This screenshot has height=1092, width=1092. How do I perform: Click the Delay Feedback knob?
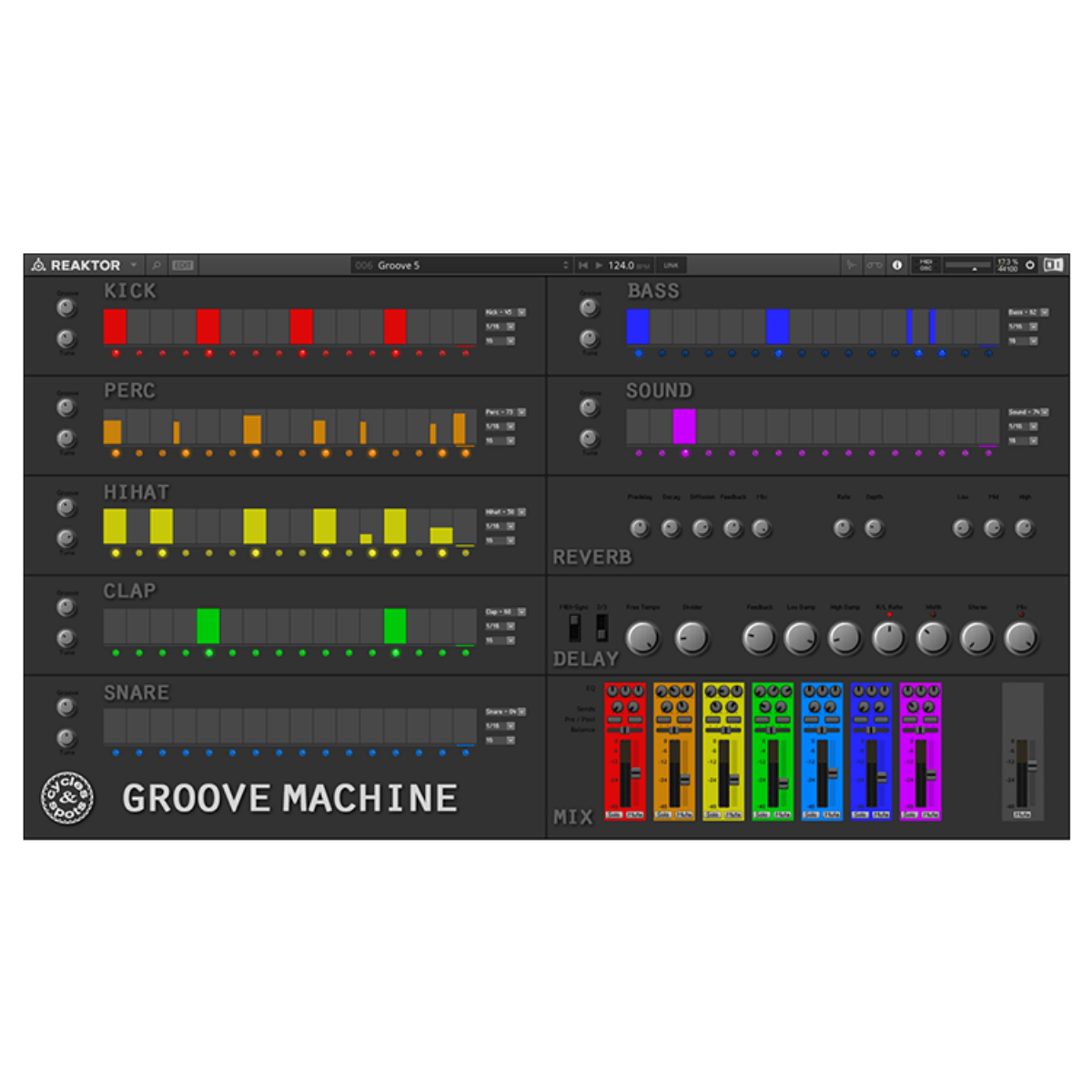[x=759, y=638]
